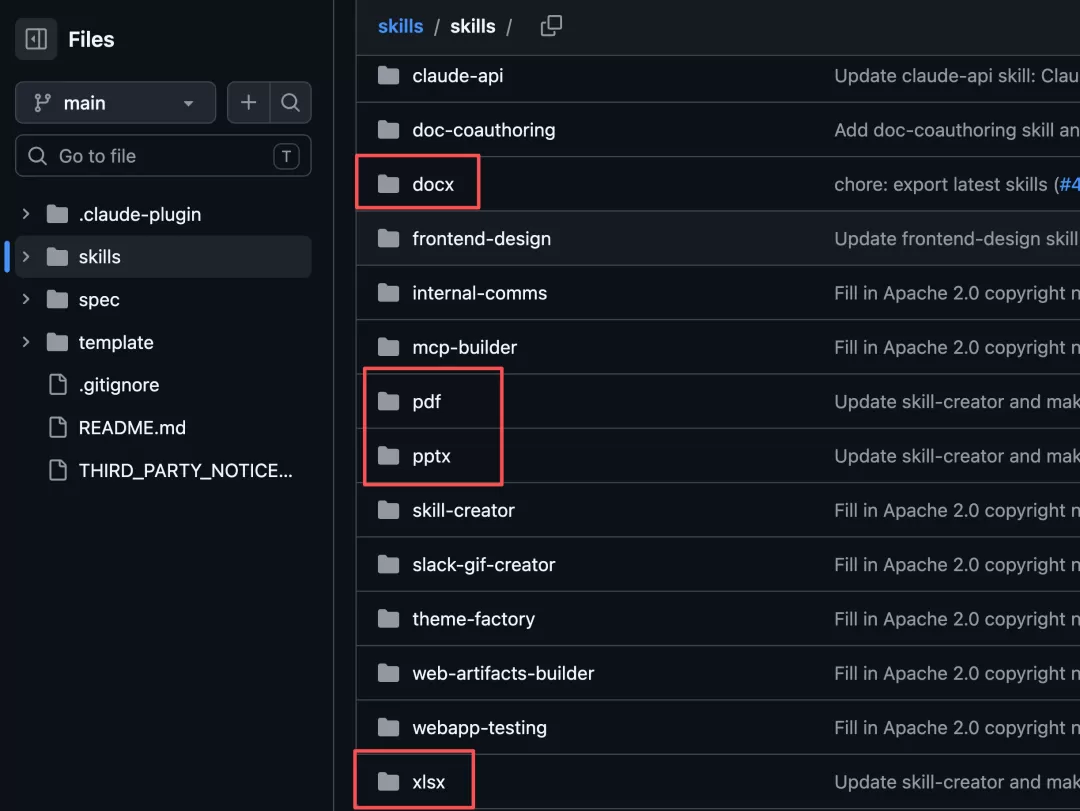This screenshot has width=1080, height=811.
Task: Click folder icon beside pptx
Action: coord(388,456)
